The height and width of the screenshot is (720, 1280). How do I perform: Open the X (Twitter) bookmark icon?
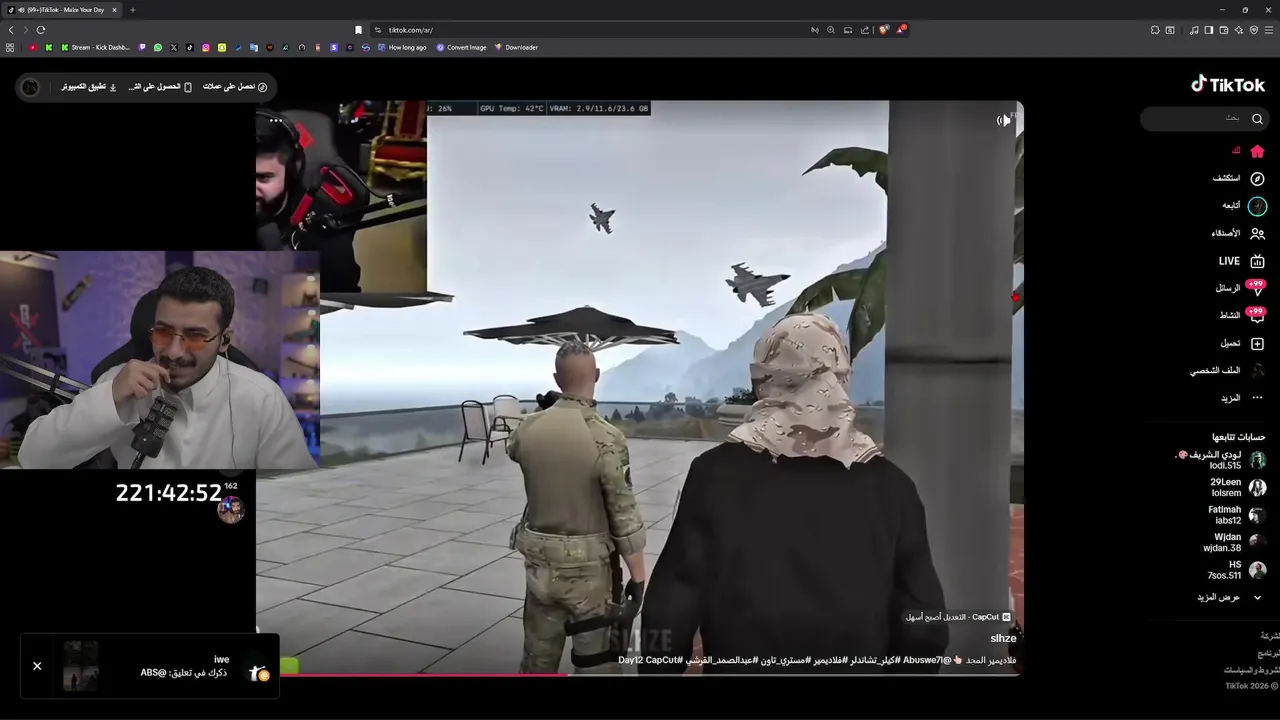[174, 47]
